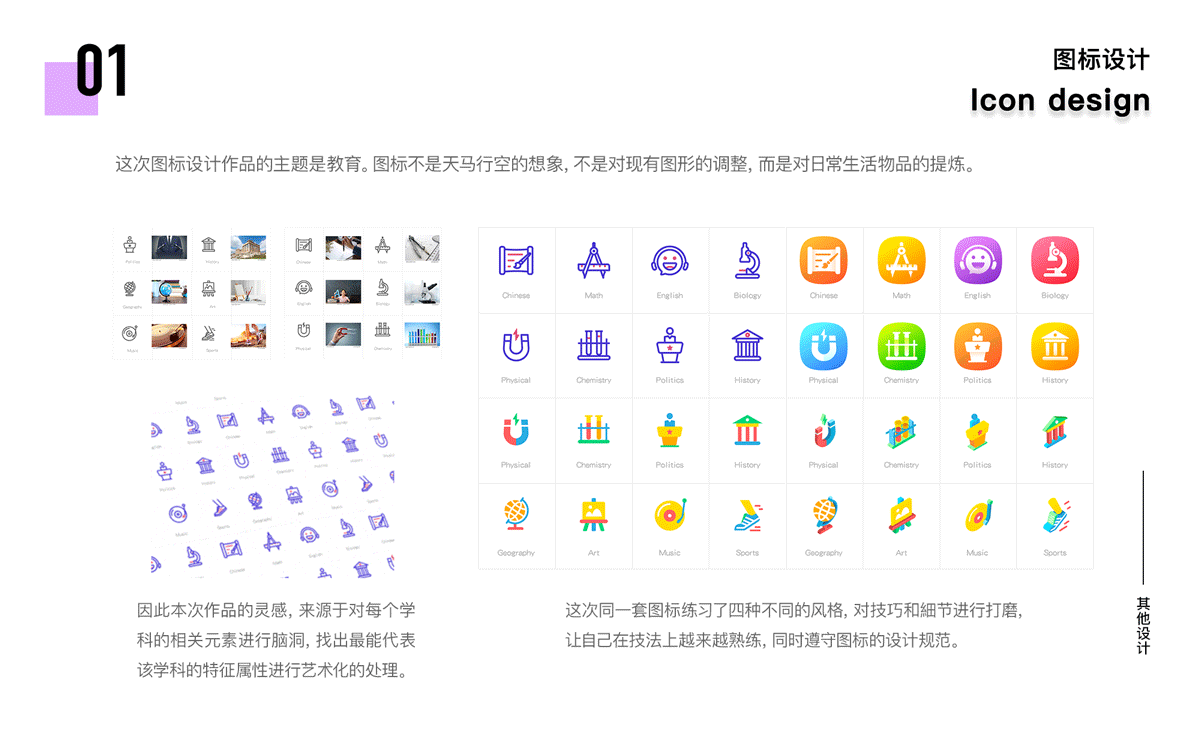Click the purple outline Chinese scroll icon

point(516,261)
